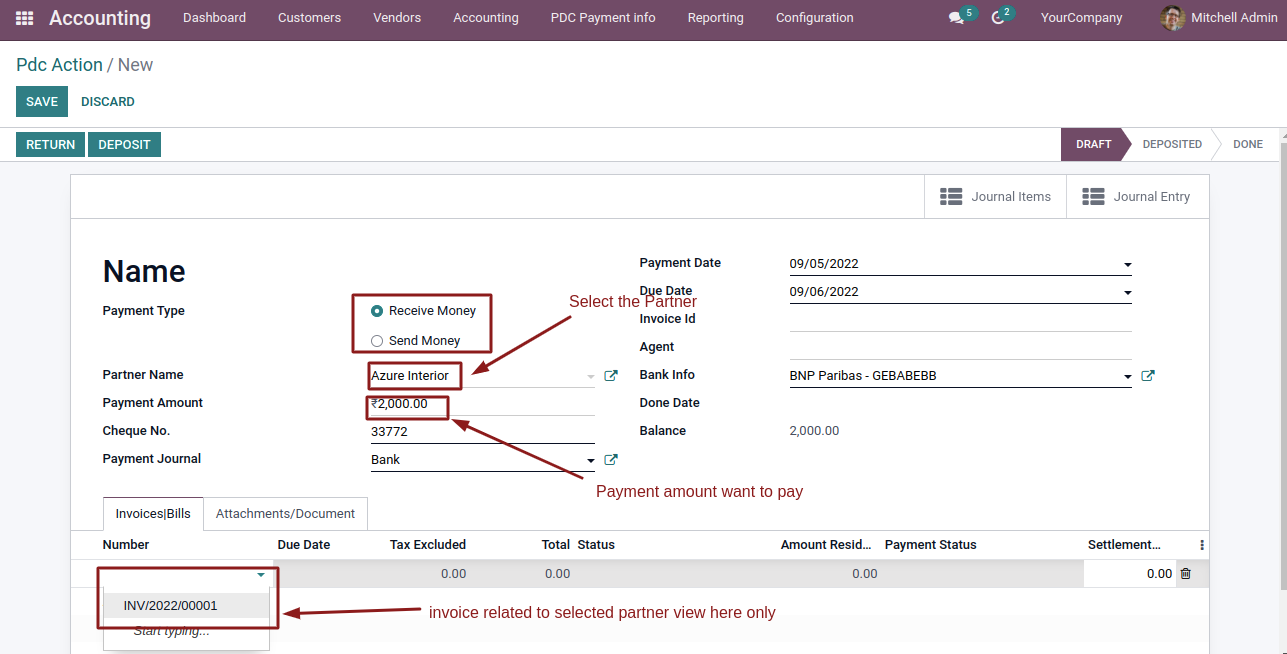Click the DISCARD button
This screenshot has height=654, width=1287.
point(108,102)
